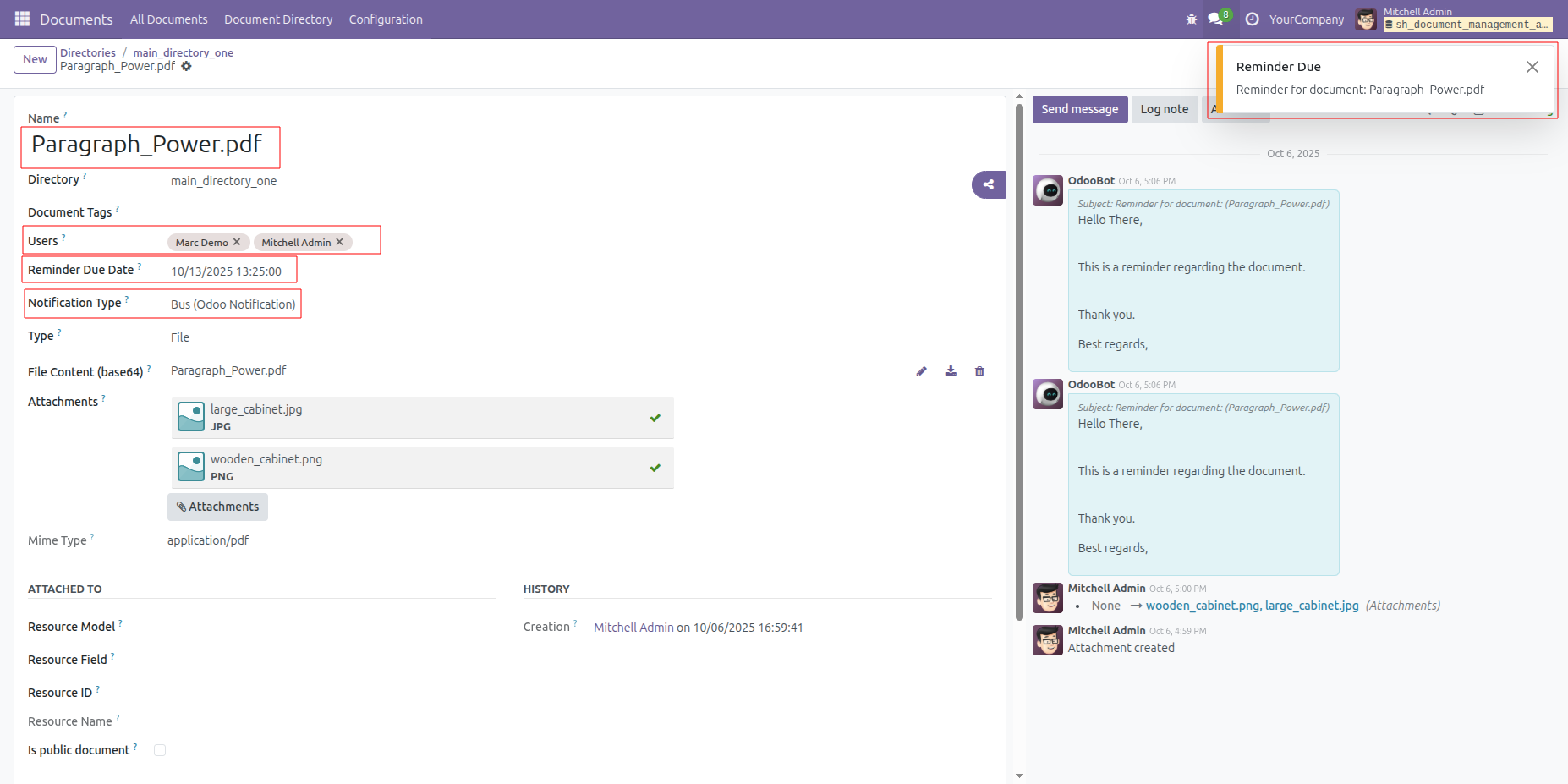Click the Attachments upload button
Viewport: 1568px width, 784px height.
218,507
